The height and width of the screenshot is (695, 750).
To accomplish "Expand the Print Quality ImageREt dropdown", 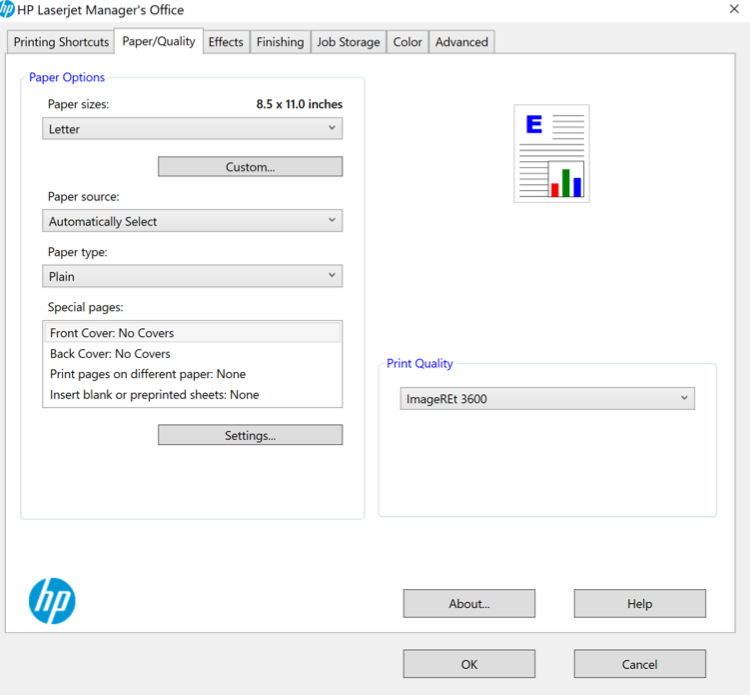I will click(x=547, y=399).
